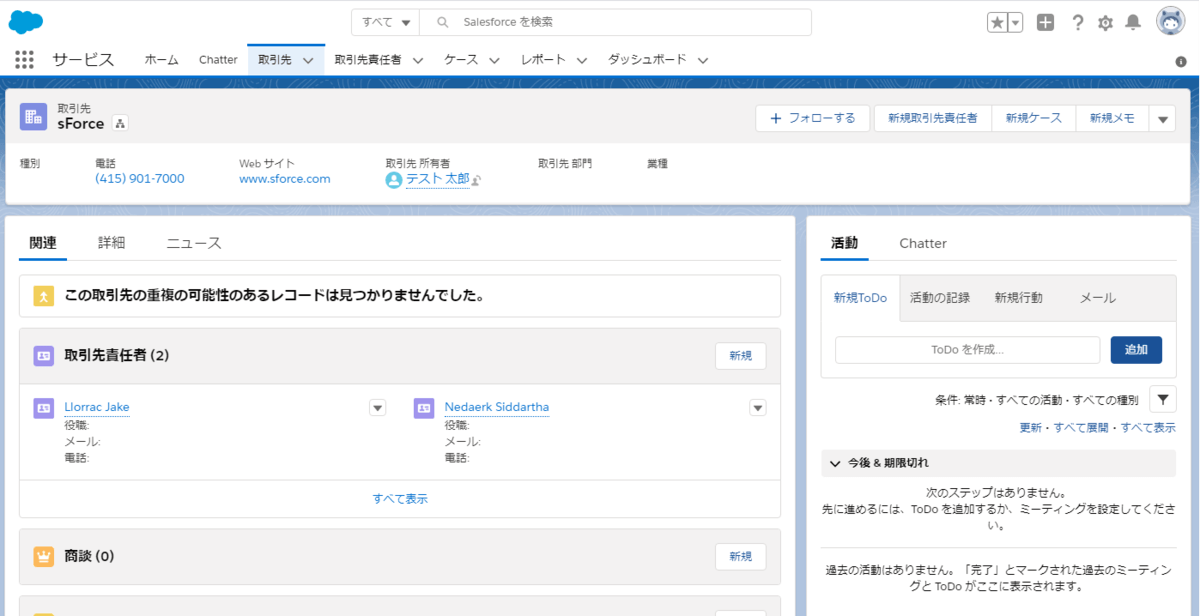Click 新規 in the 取引先責任者 list

tap(741, 356)
